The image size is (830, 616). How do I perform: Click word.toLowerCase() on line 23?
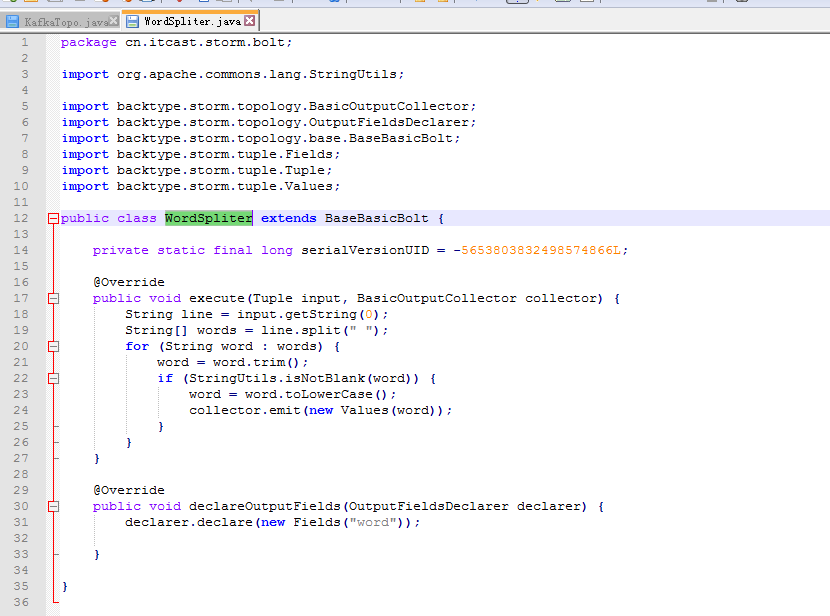(317, 394)
